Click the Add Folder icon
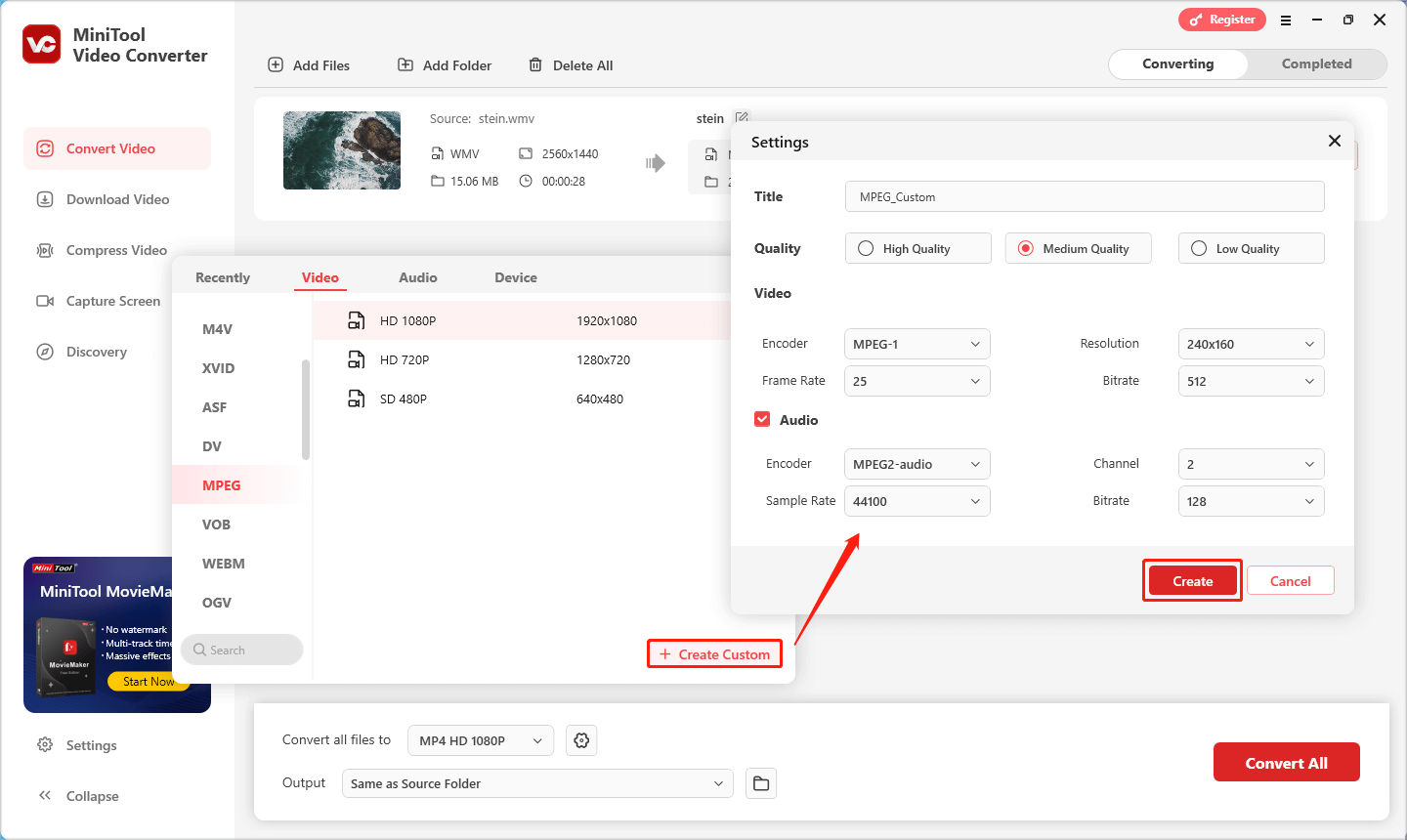Screen dimensions: 1407x840 pos(405,64)
